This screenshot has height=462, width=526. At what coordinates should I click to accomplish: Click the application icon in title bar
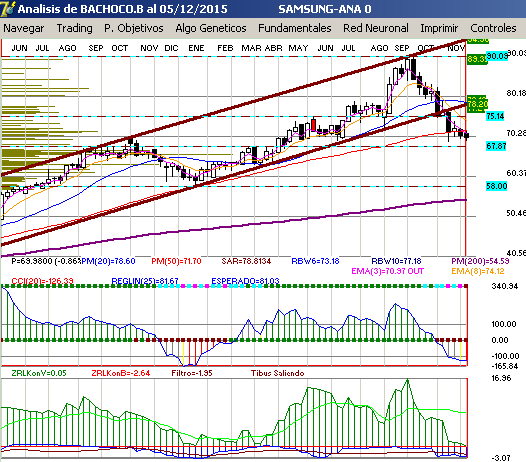[x=7, y=8]
